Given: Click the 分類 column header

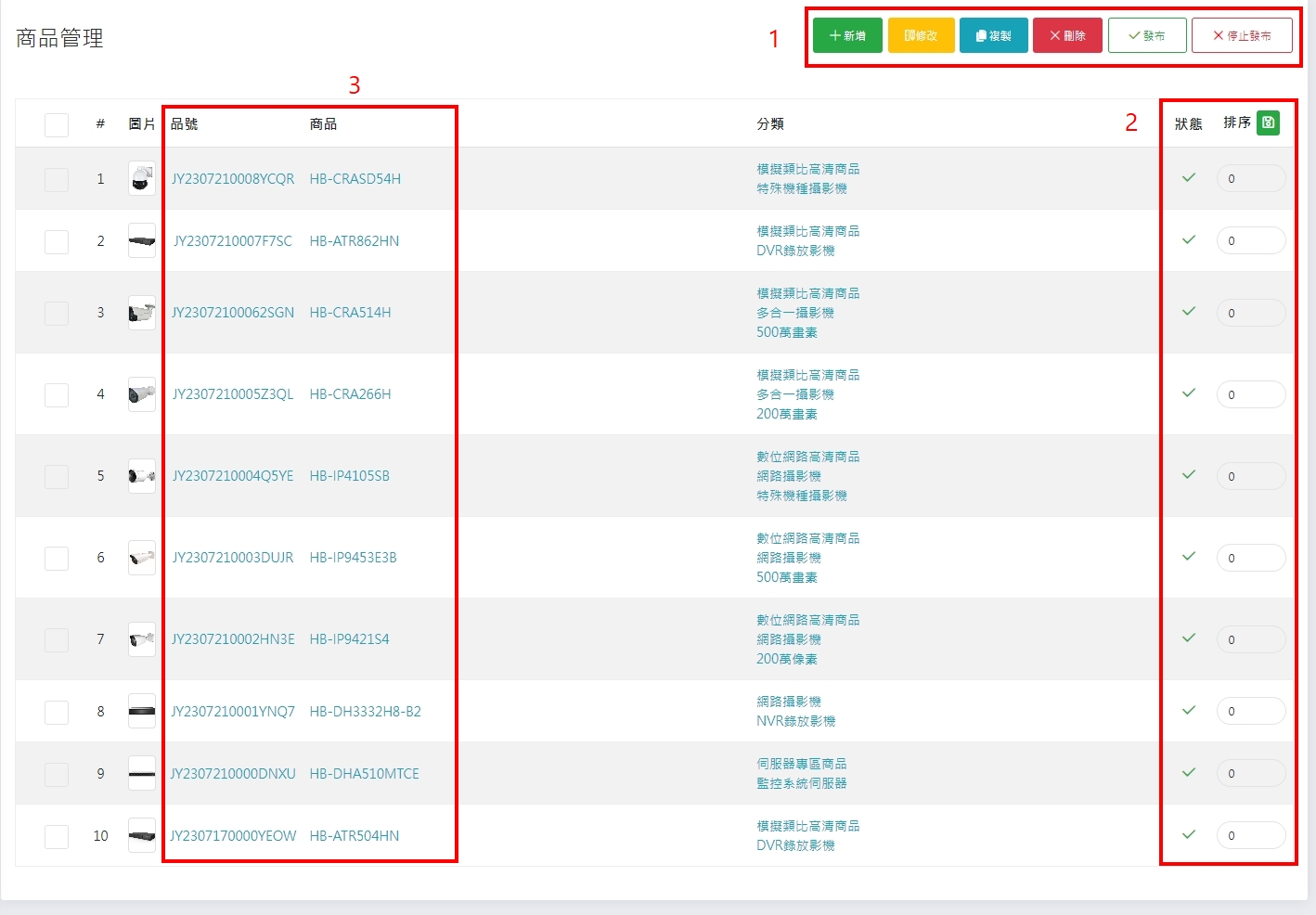Looking at the screenshot, I should pos(769,123).
